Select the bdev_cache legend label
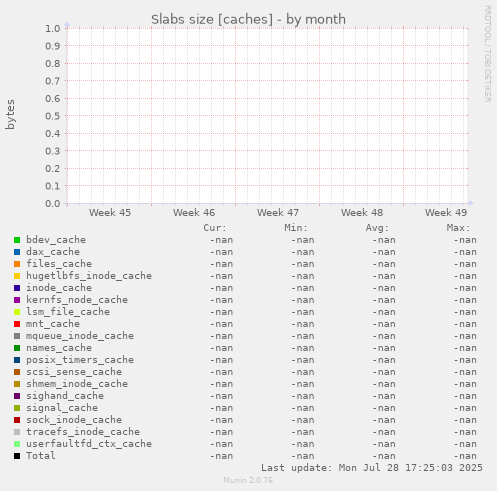This screenshot has height=491, width=497. click(x=56, y=240)
